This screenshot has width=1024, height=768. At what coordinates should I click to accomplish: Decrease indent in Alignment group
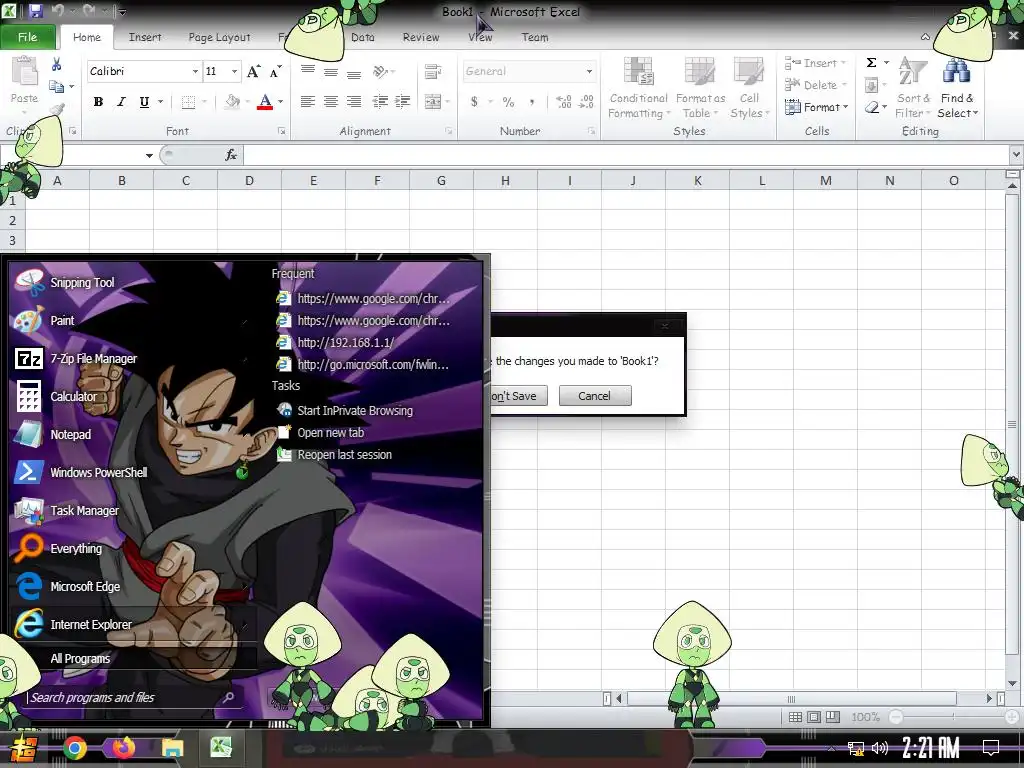pos(379,101)
